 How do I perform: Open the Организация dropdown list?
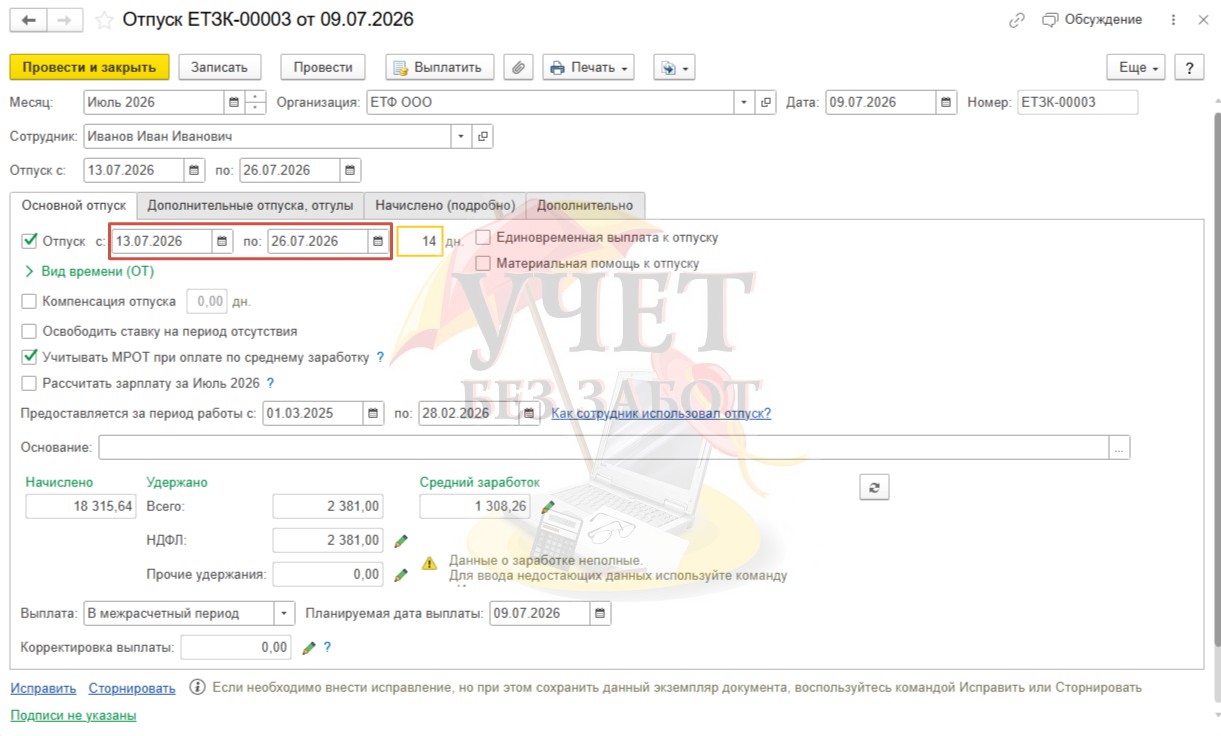(745, 102)
